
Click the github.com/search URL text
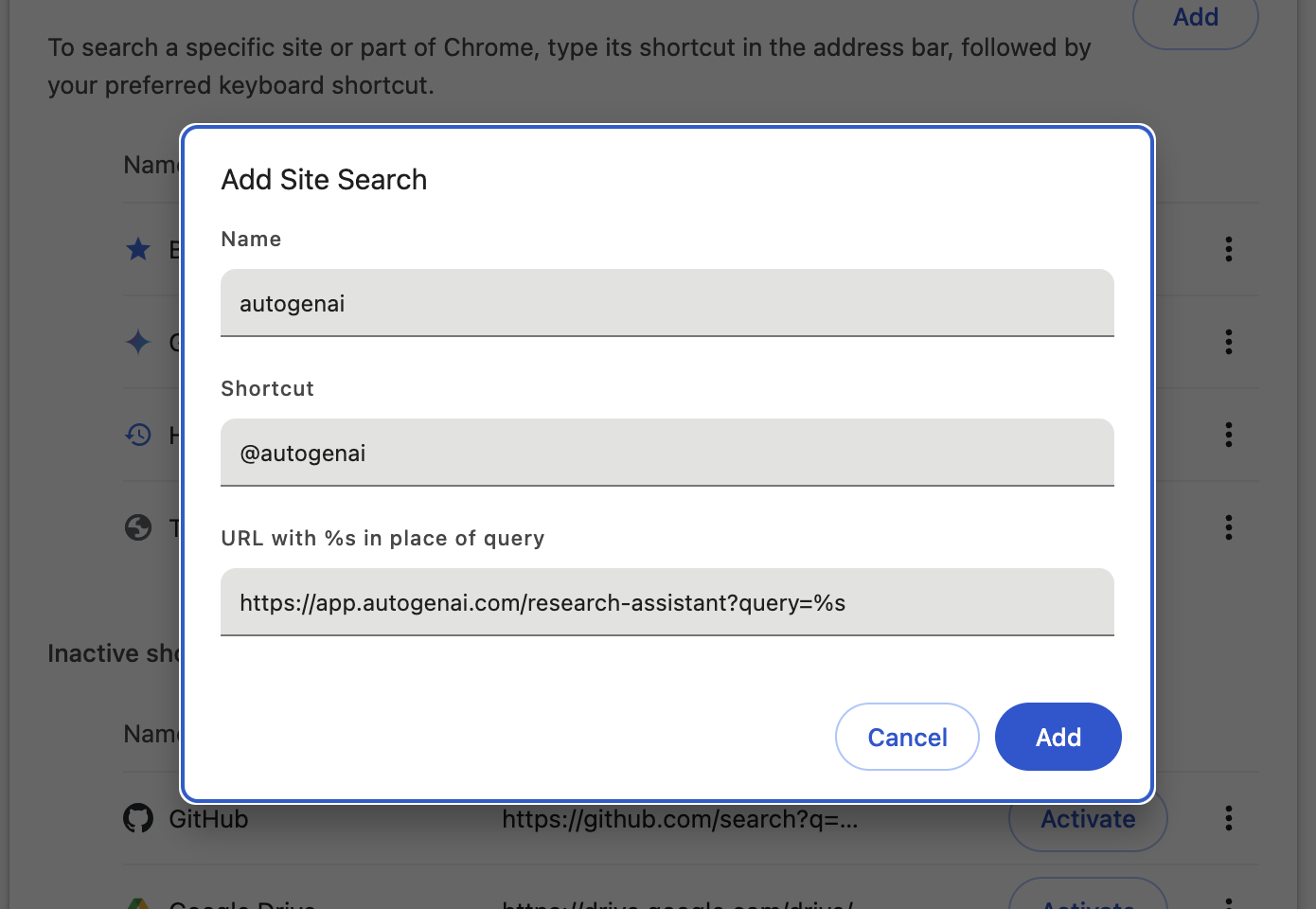tap(680, 819)
